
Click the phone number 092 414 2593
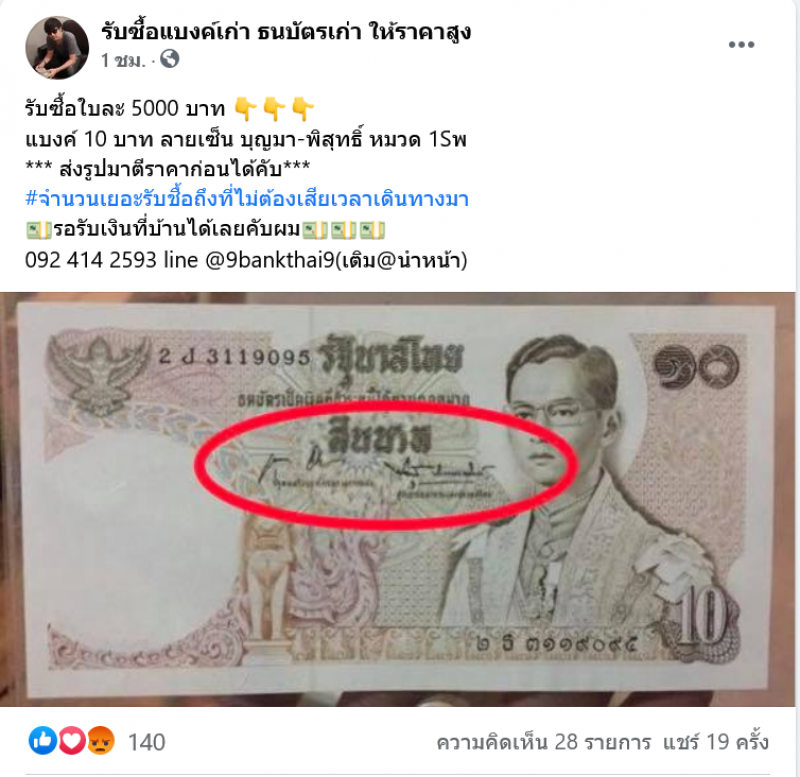point(91,260)
